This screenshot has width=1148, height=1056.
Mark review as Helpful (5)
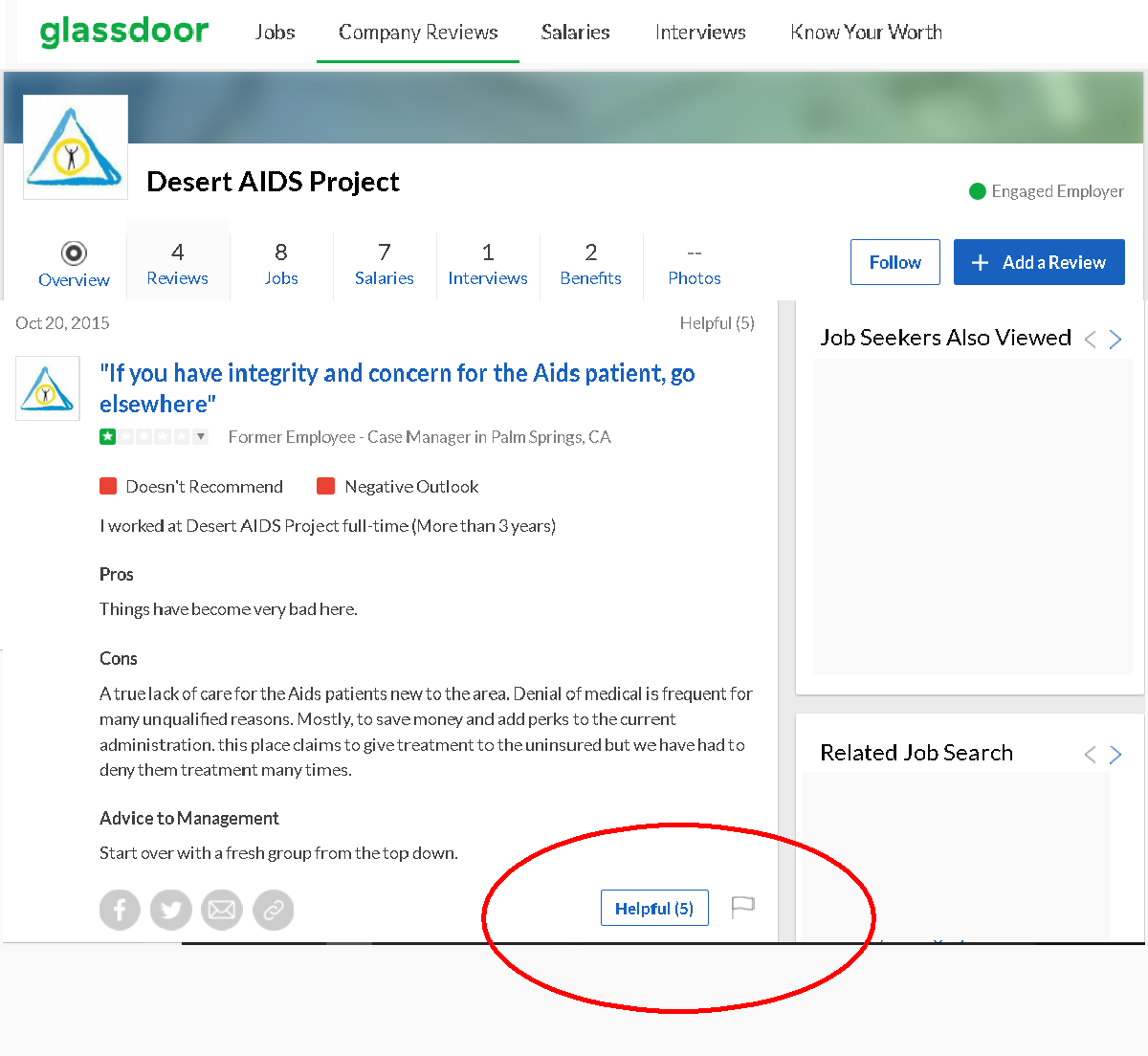point(654,908)
